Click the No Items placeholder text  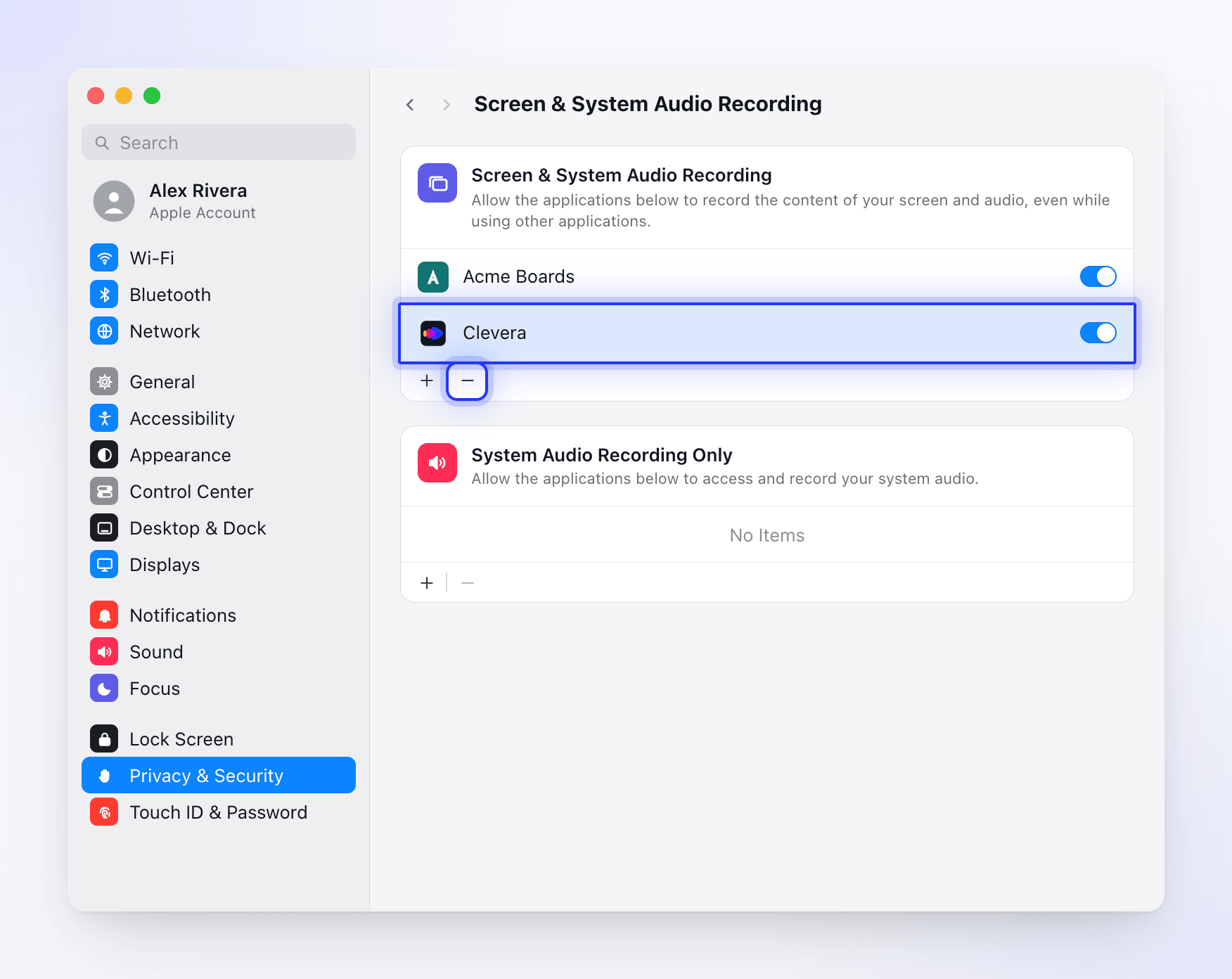click(766, 535)
